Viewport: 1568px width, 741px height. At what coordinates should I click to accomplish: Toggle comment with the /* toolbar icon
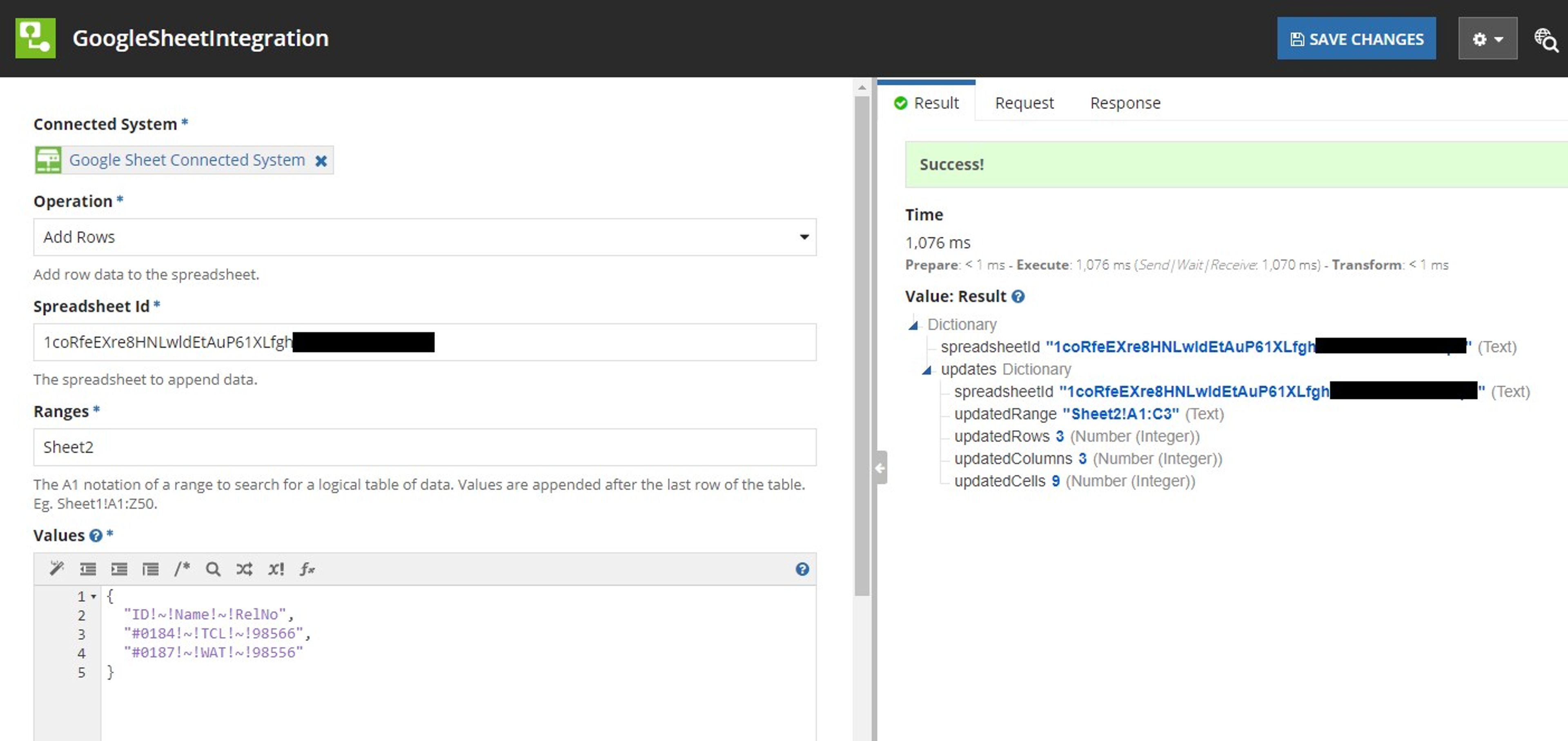click(x=182, y=569)
